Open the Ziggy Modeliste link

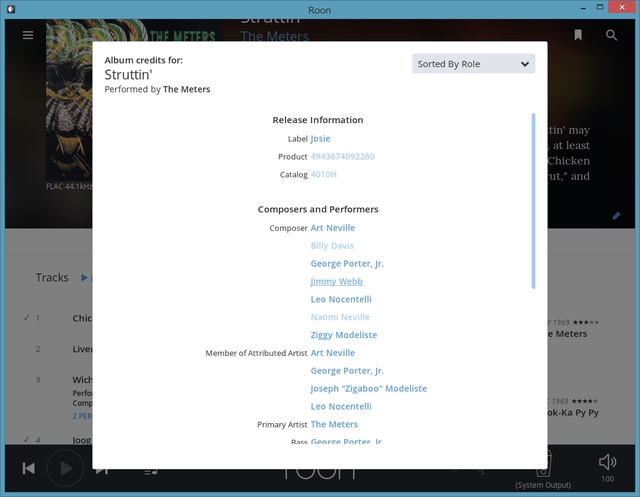[x=344, y=335]
